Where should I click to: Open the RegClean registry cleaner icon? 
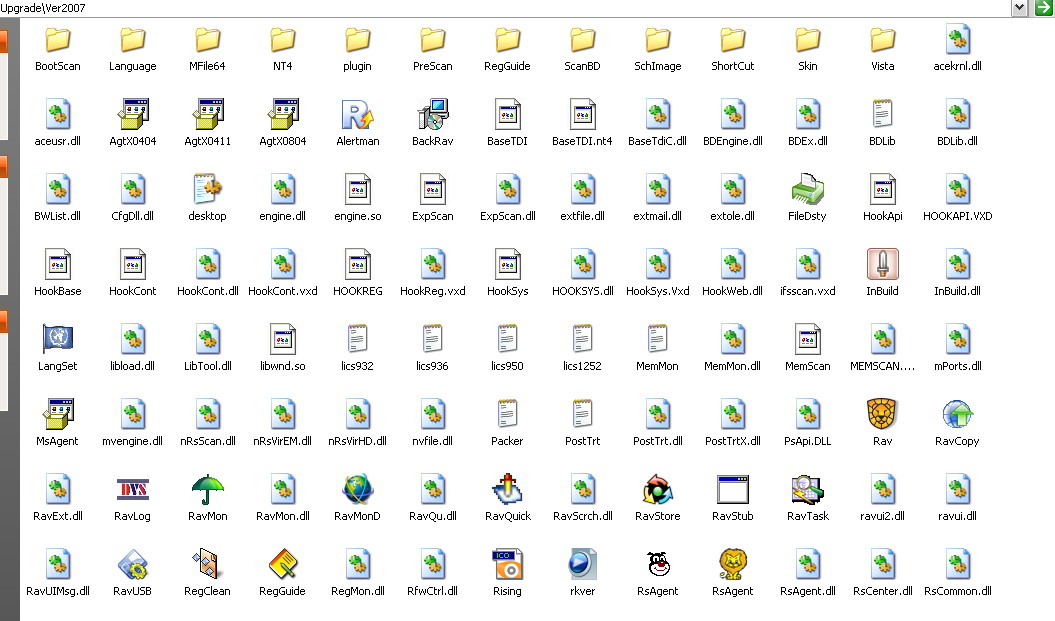tap(207, 564)
